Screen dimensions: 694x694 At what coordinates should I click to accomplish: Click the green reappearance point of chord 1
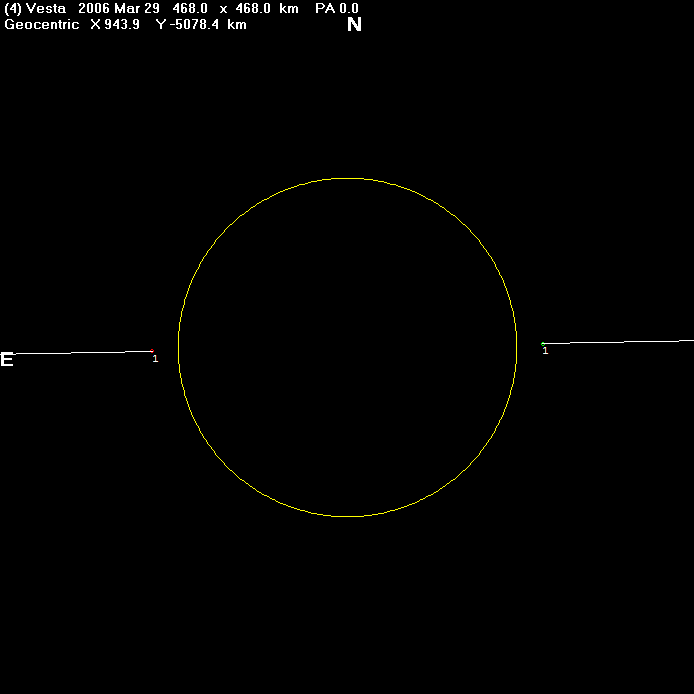point(543,344)
